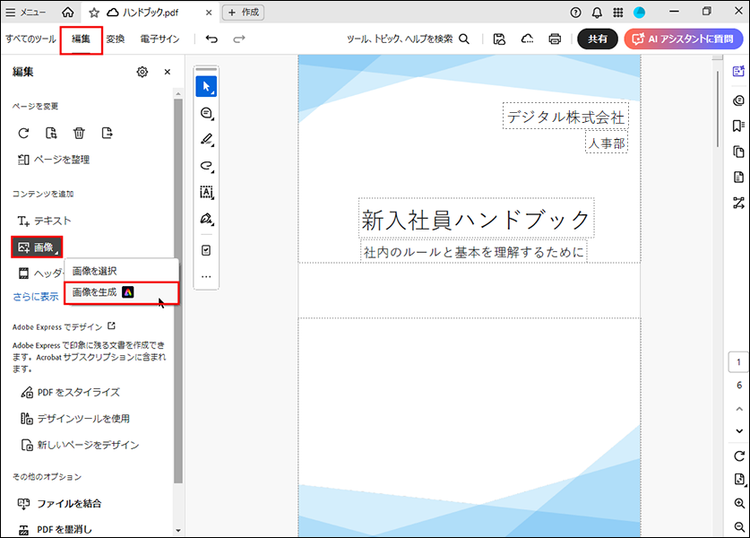Click the rotate page icon in edit panel
This screenshot has width=750, height=538.
tap(24, 133)
